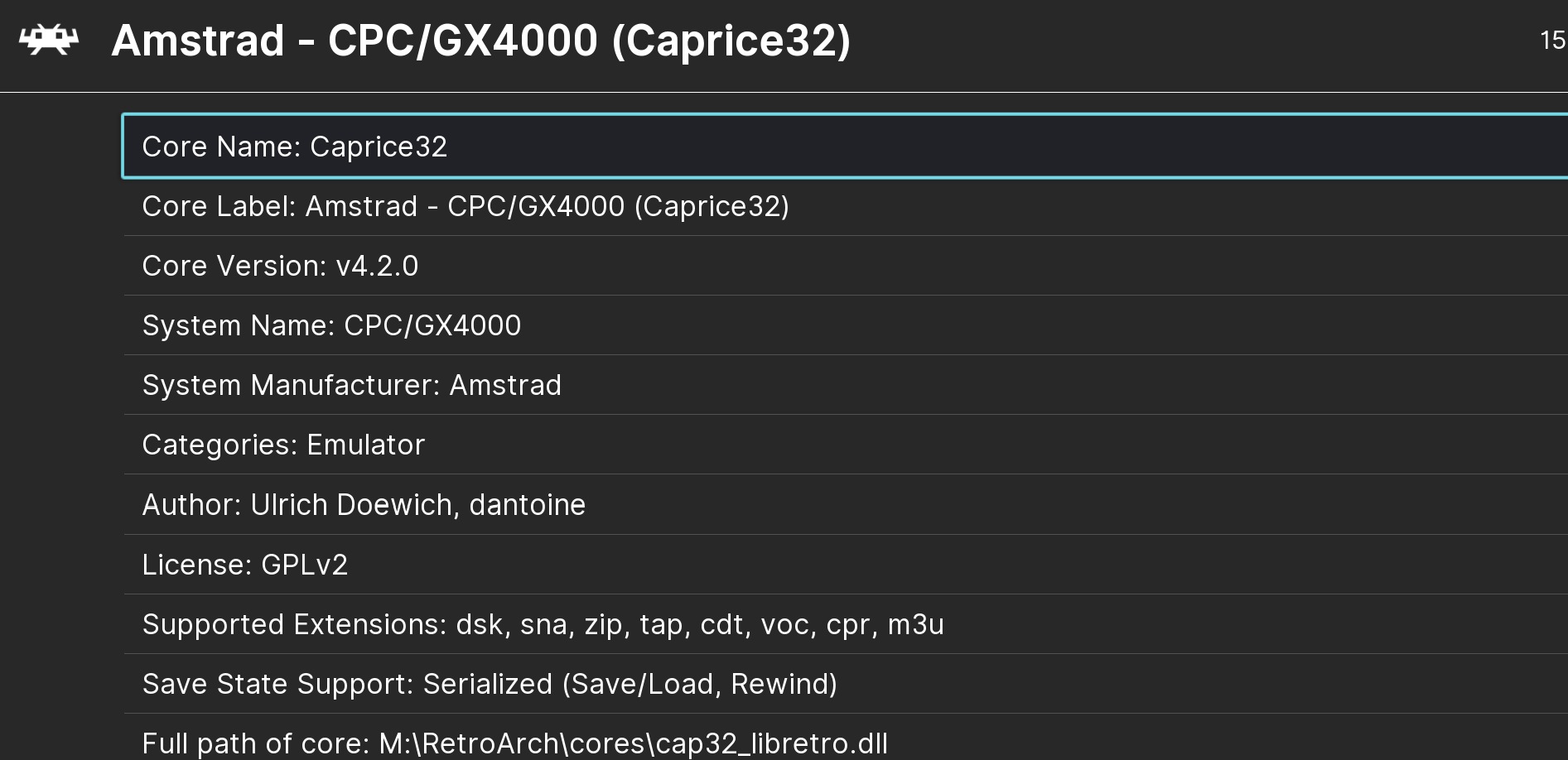
Task: Click the 'dantoine' author name text
Action: pos(528,505)
